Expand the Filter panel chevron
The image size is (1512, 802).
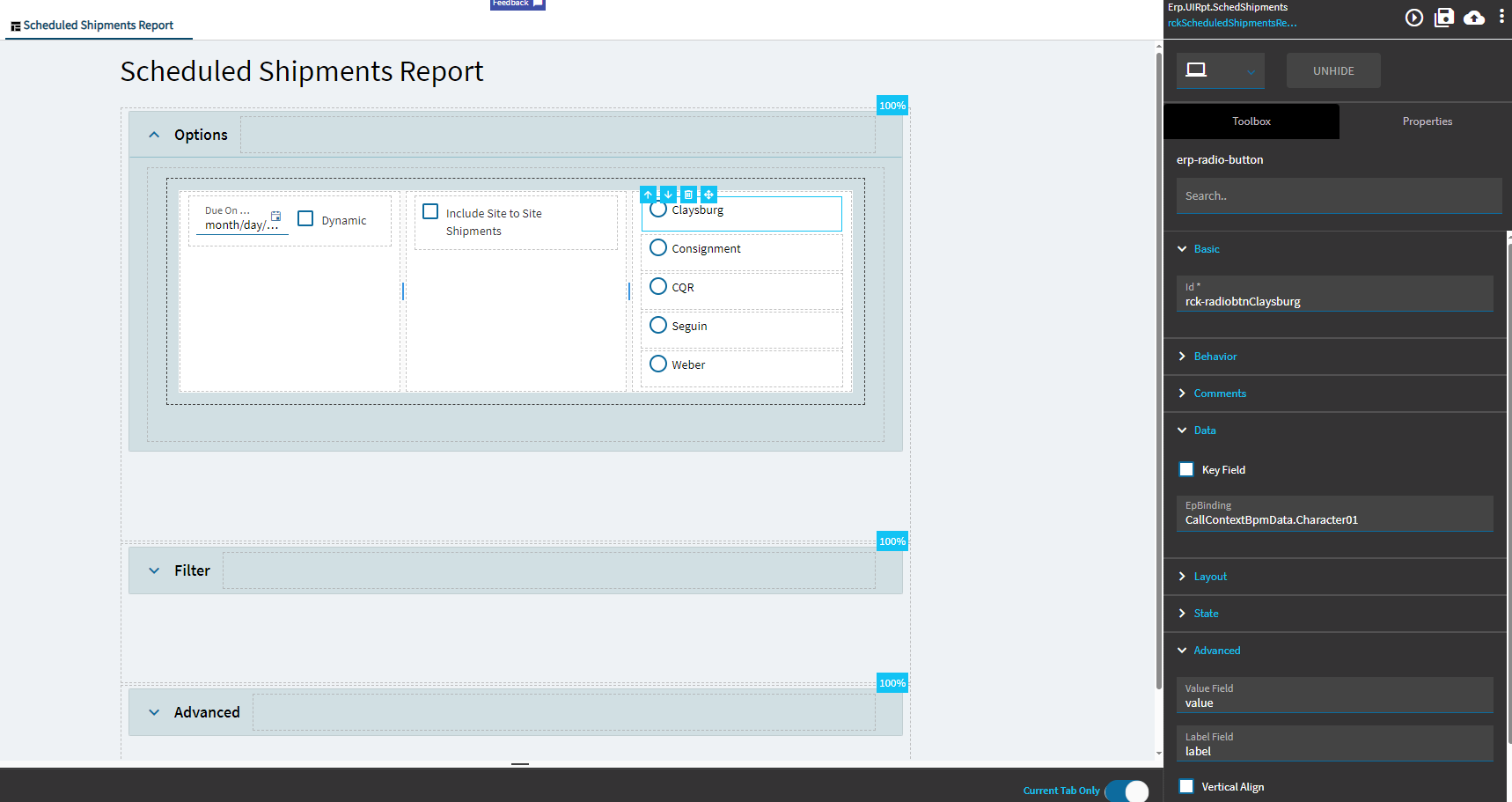(154, 570)
